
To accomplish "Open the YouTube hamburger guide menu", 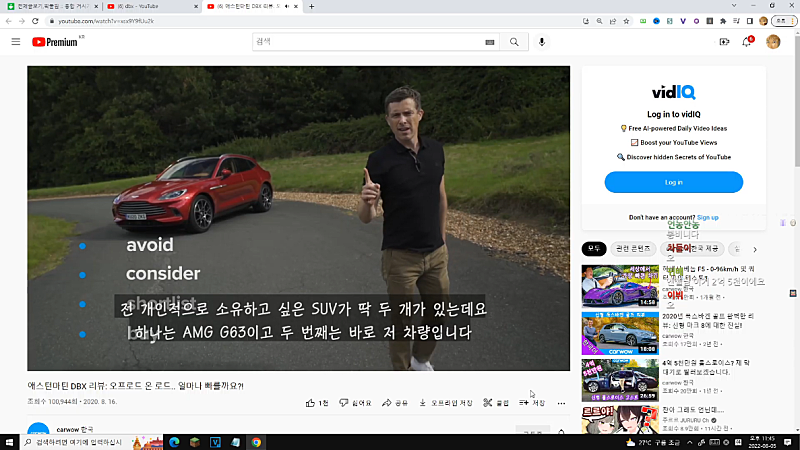I will click(x=15, y=41).
